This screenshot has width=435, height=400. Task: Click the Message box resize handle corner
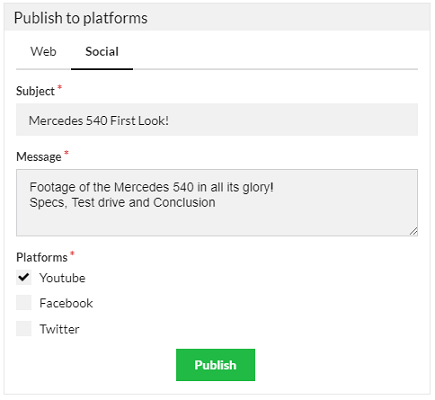click(413, 231)
